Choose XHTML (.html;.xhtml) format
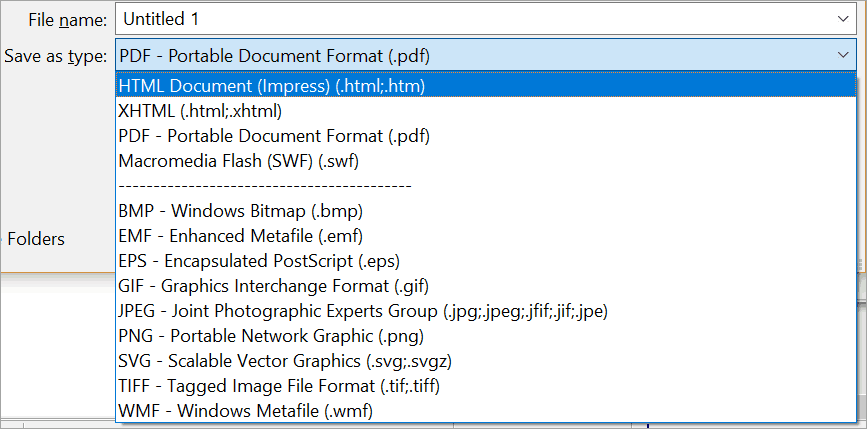The image size is (867, 429). coord(485,111)
